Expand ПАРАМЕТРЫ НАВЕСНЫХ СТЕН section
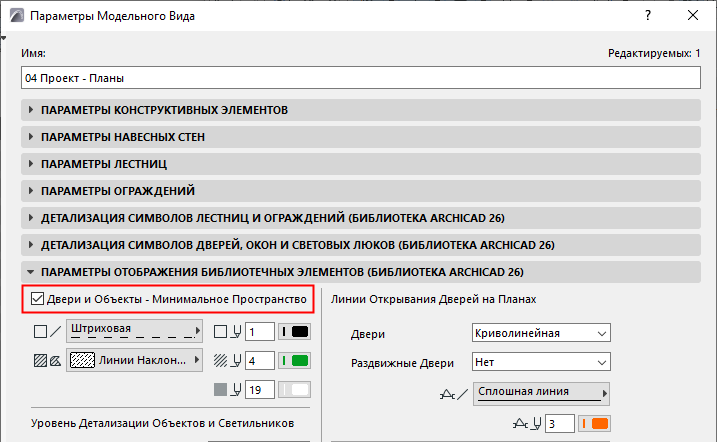Screen dimensions: 717x442 click(360, 137)
